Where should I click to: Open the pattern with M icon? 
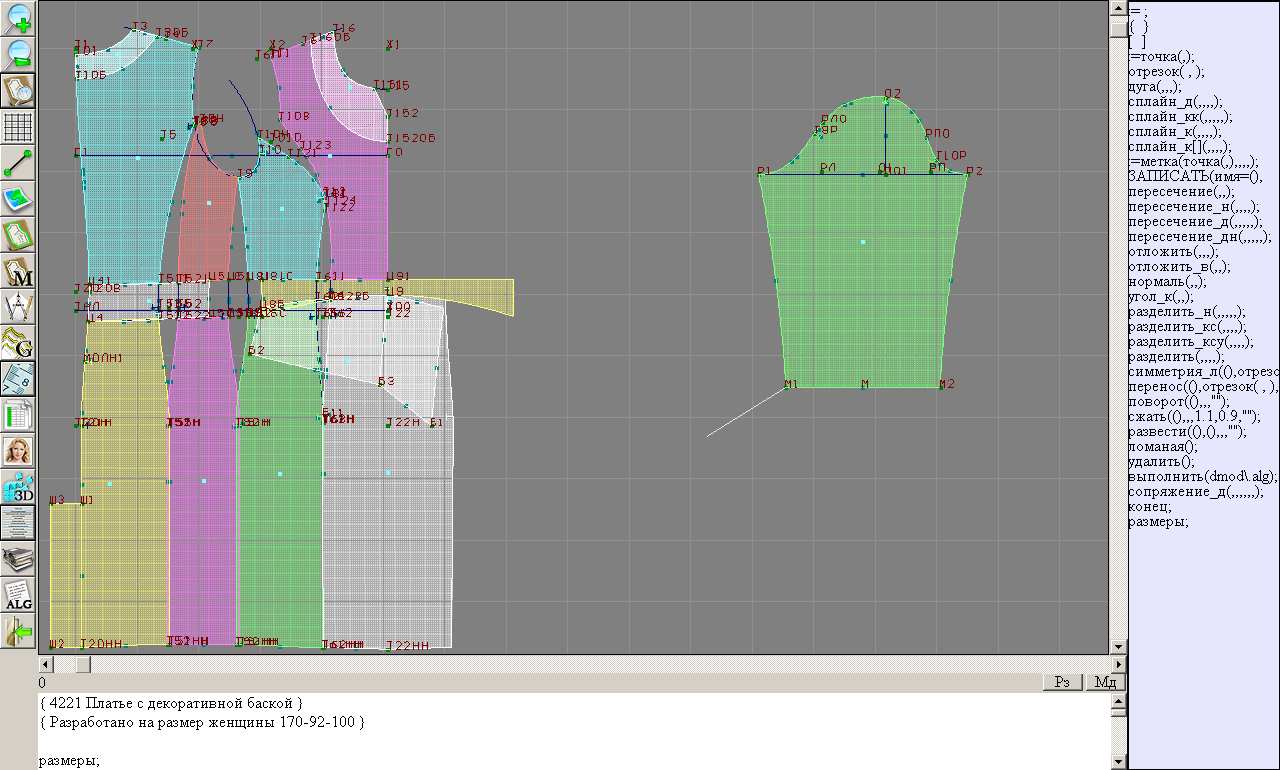[19, 271]
